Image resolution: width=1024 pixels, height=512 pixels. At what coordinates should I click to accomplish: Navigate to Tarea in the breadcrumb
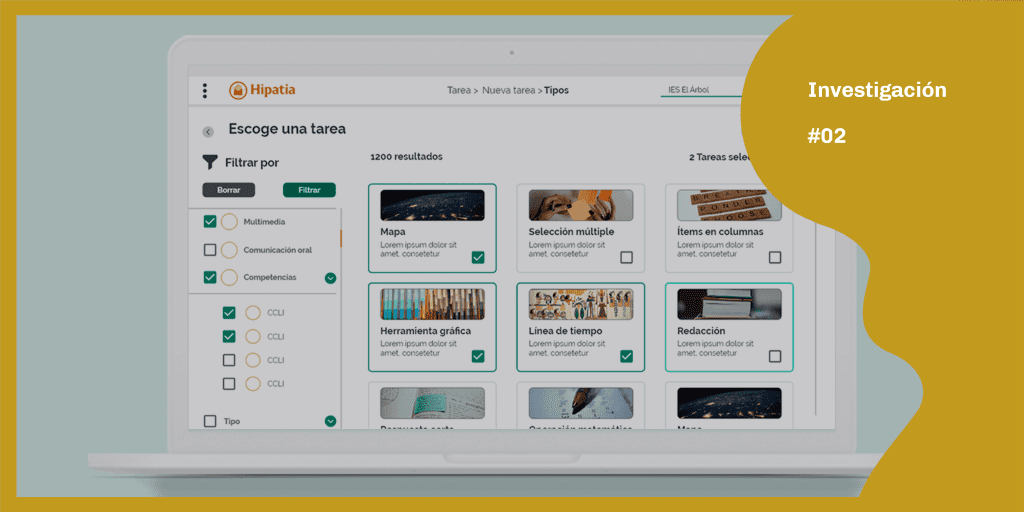click(x=458, y=90)
